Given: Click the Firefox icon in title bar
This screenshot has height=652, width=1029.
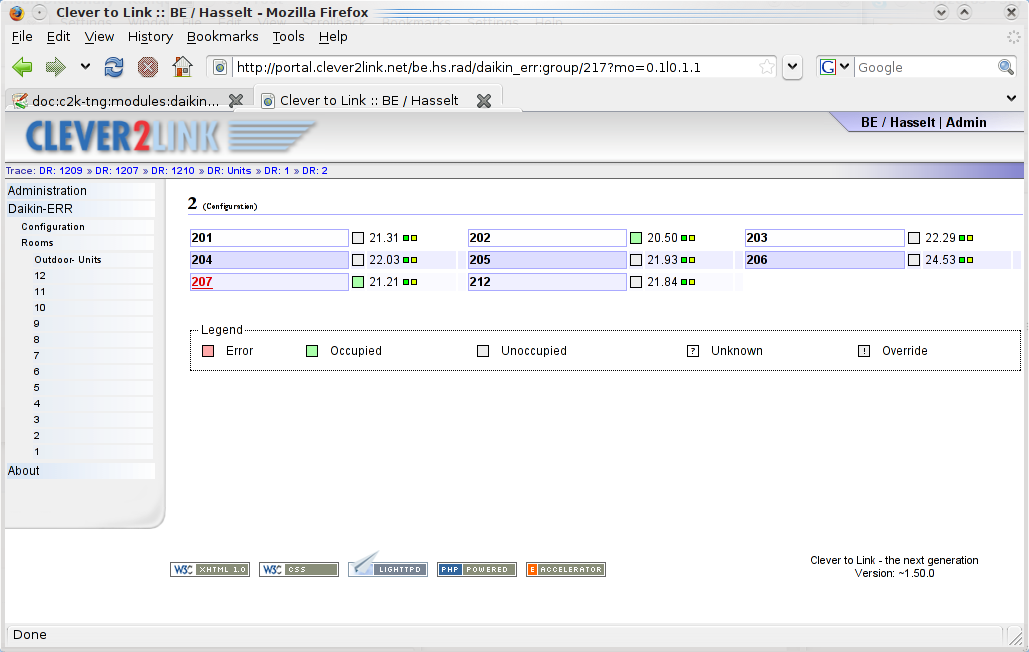Looking at the screenshot, I should pyautogui.click(x=16, y=12).
